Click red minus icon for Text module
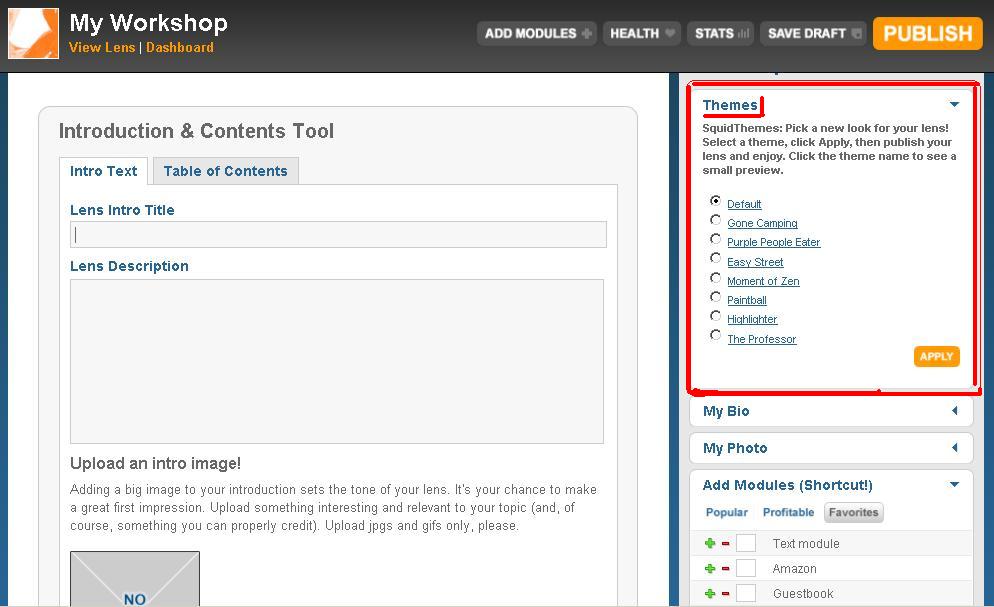994x607 pixels. [x=725, y=544]
